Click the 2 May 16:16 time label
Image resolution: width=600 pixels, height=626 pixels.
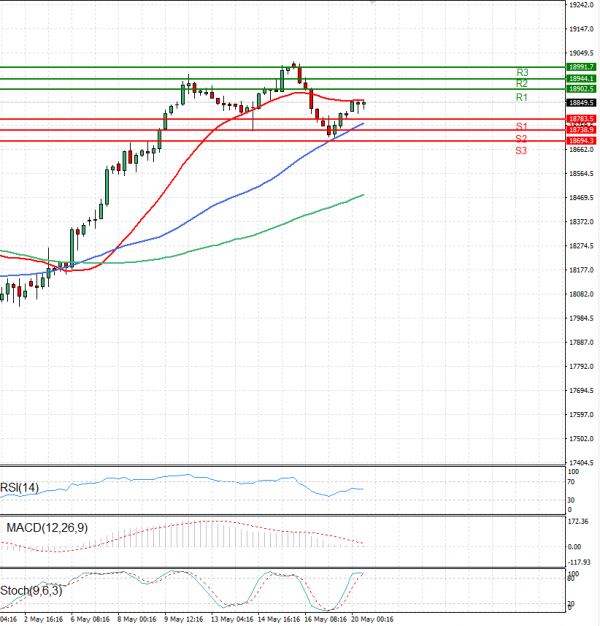[43, 620]
